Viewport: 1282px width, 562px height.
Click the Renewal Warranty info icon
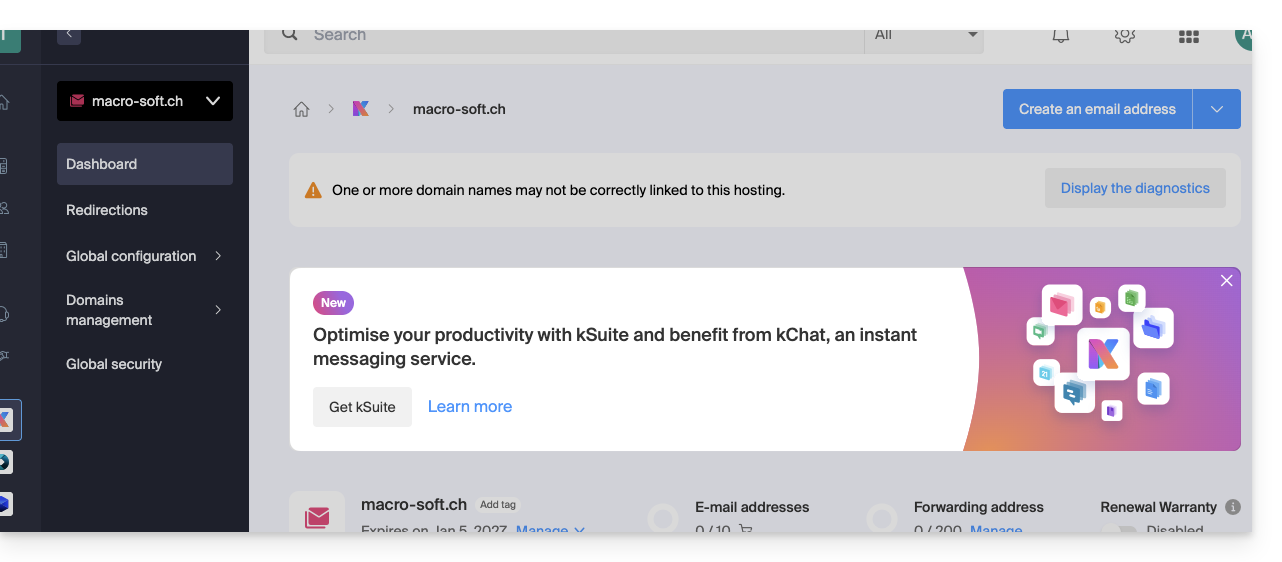pyautogui.click(x=1233, y=507)
